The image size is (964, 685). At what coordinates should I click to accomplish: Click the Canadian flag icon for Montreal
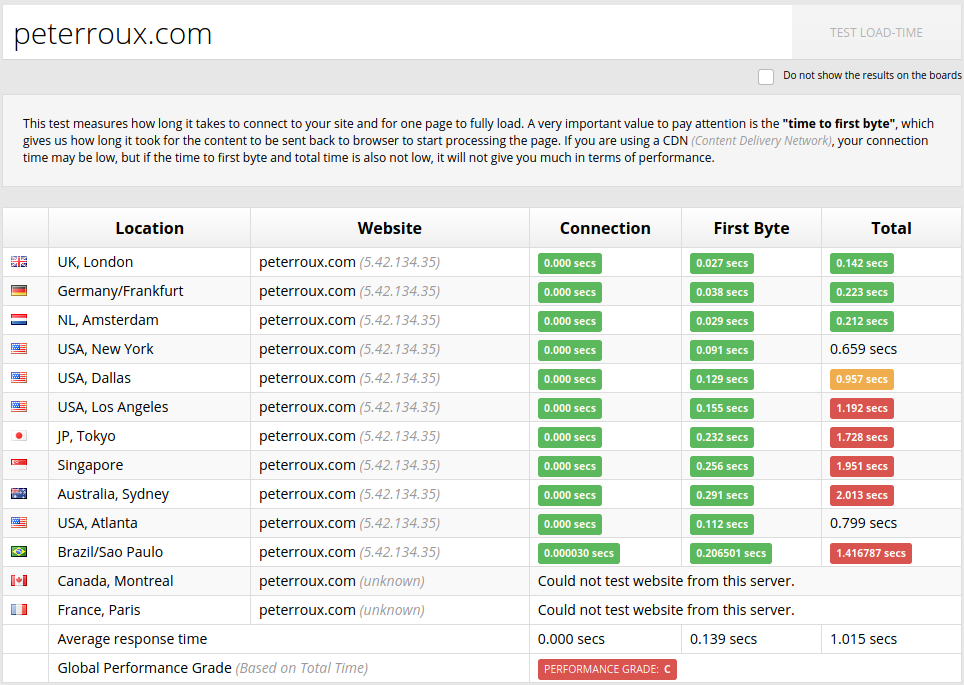pos(19,580)
